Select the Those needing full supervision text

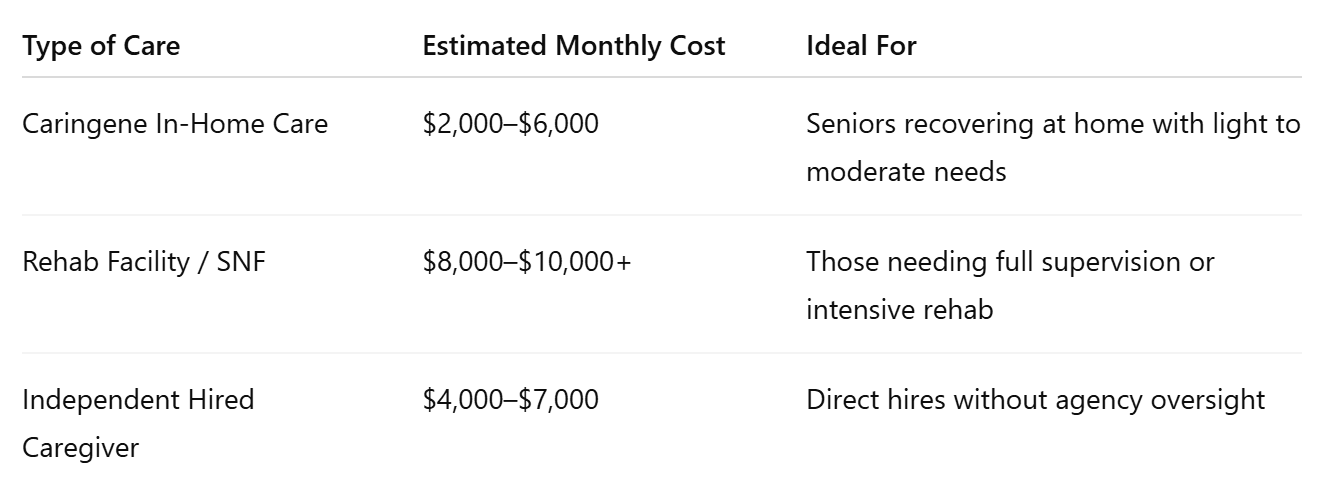tap(1010, 263)
